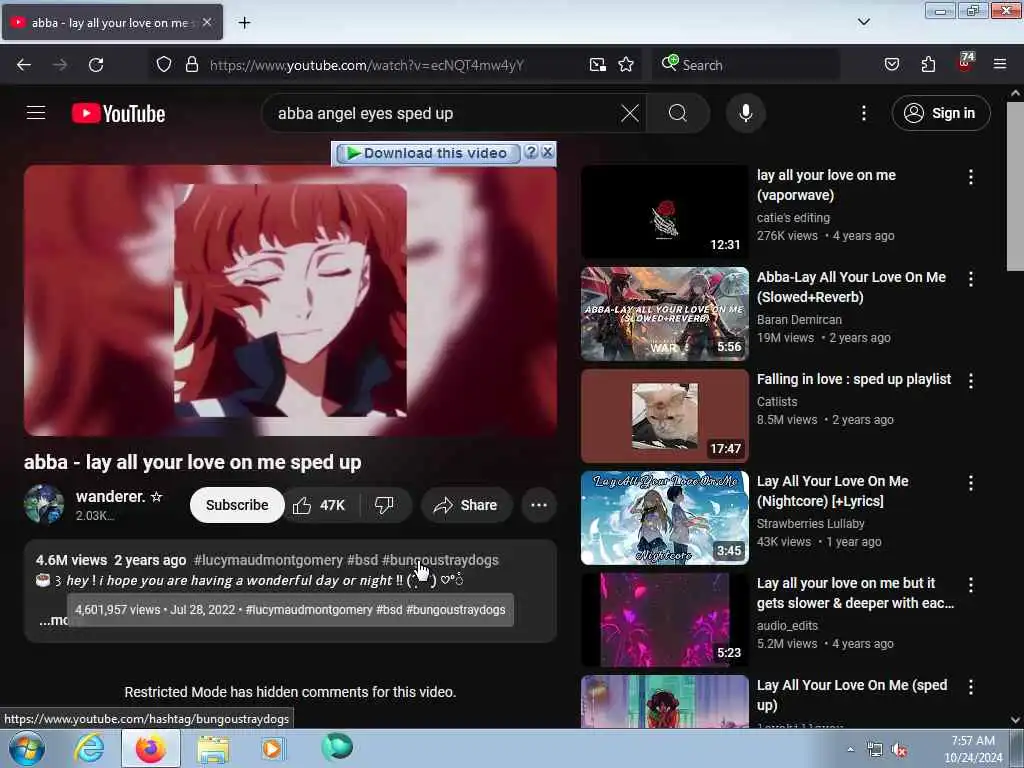The image size is (1024, 768).
Task: Launch Internet Explorer from the taskbar
Action: (x=89, y=748)
